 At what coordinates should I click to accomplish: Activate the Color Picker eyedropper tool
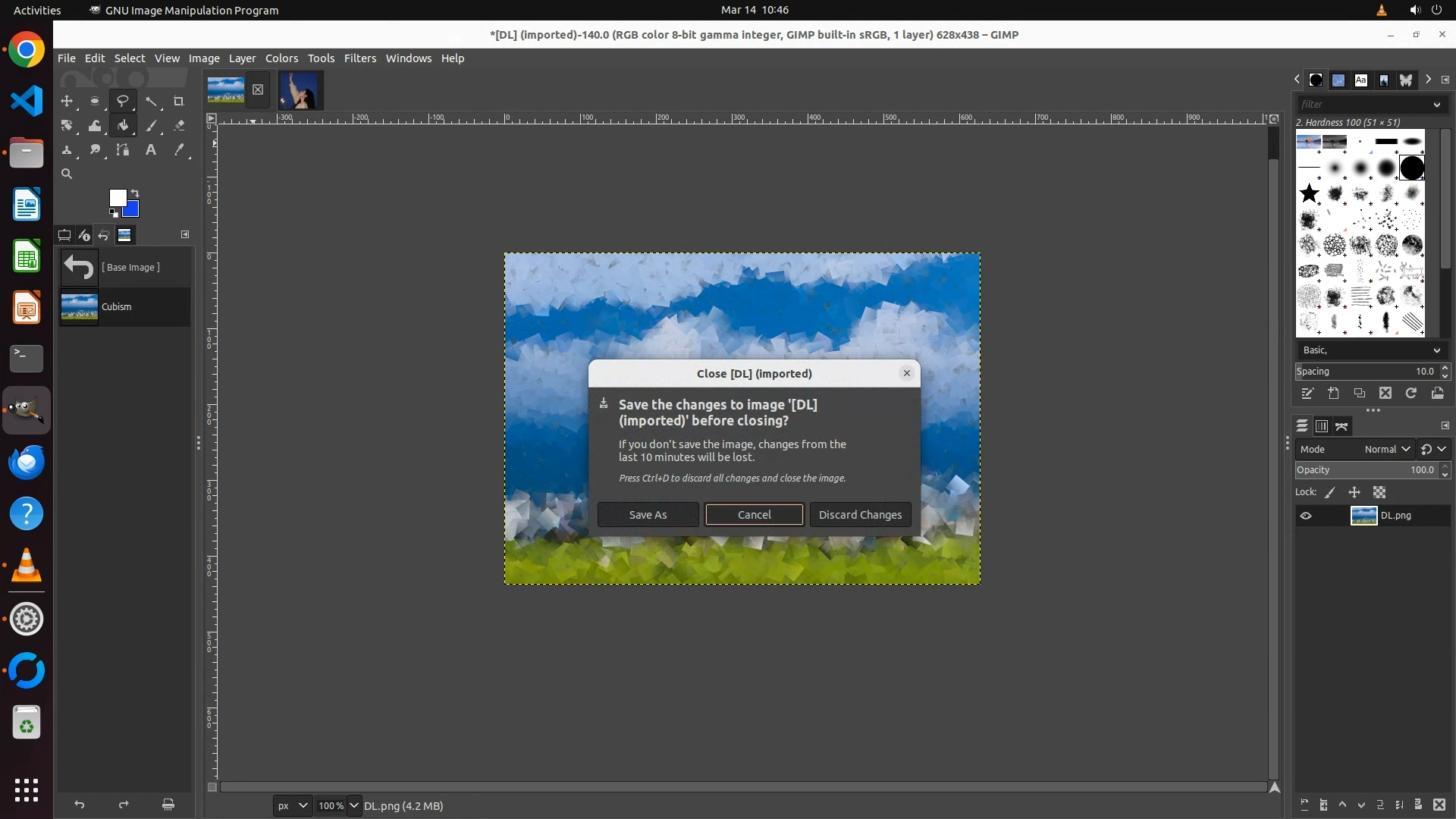point(179,150)
